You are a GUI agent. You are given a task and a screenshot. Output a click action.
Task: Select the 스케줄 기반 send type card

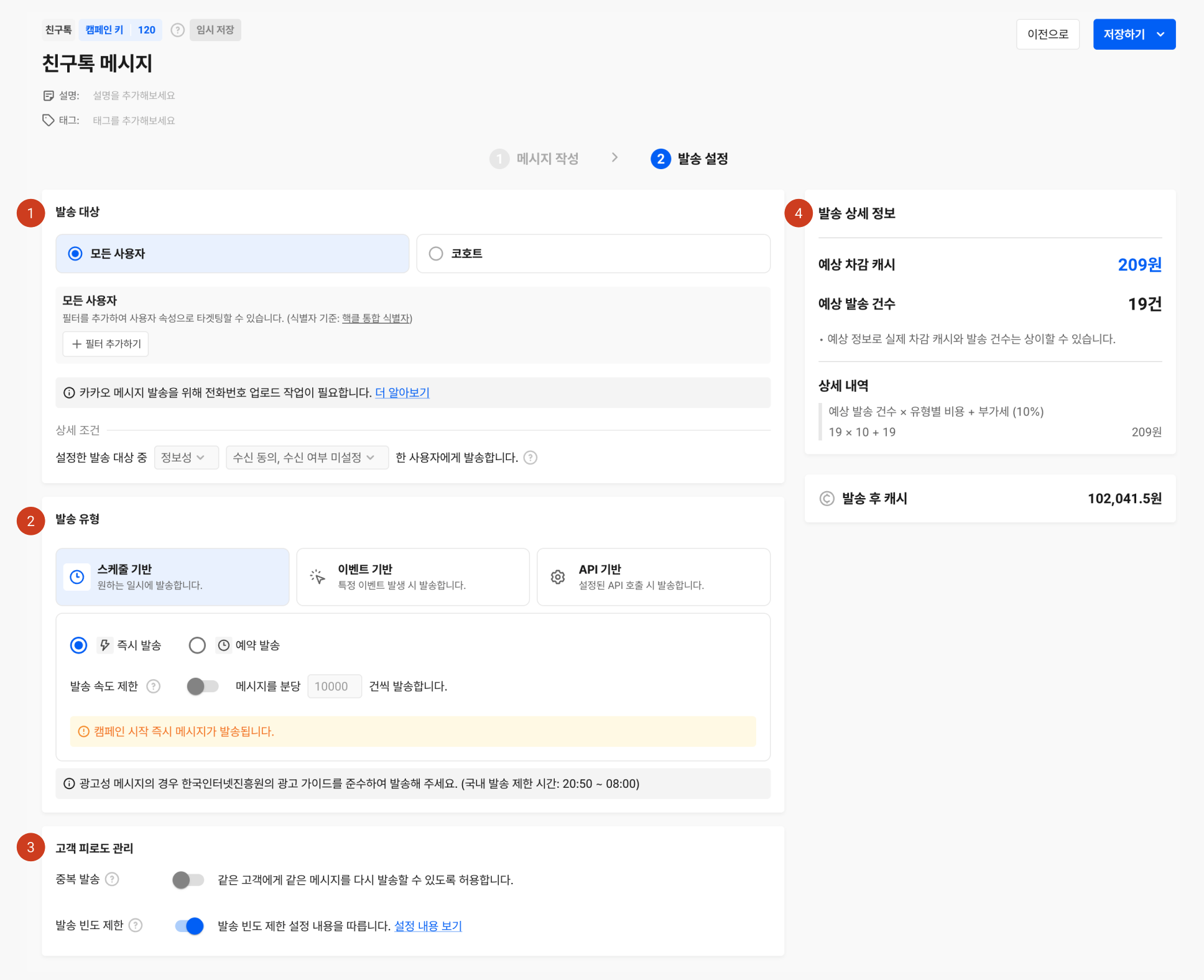(172, 577)
